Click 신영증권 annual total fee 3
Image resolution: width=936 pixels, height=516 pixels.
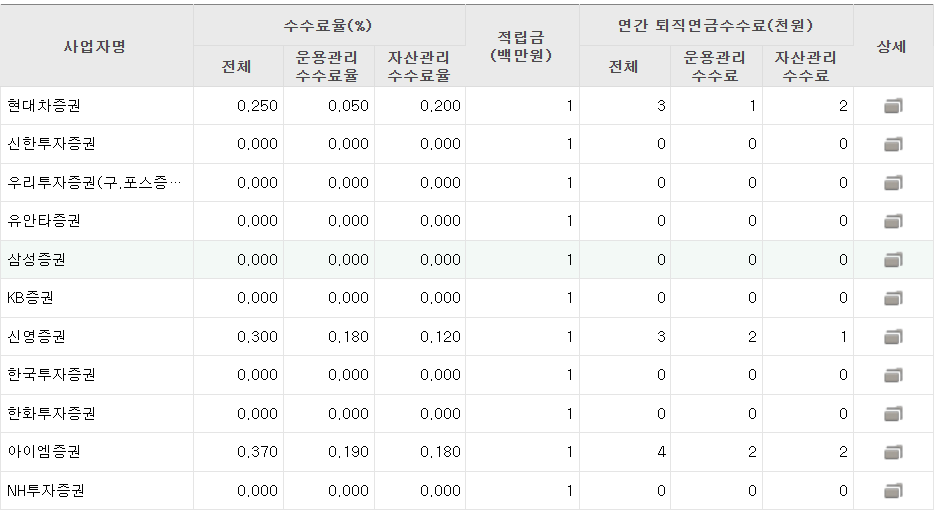point(661,337)
